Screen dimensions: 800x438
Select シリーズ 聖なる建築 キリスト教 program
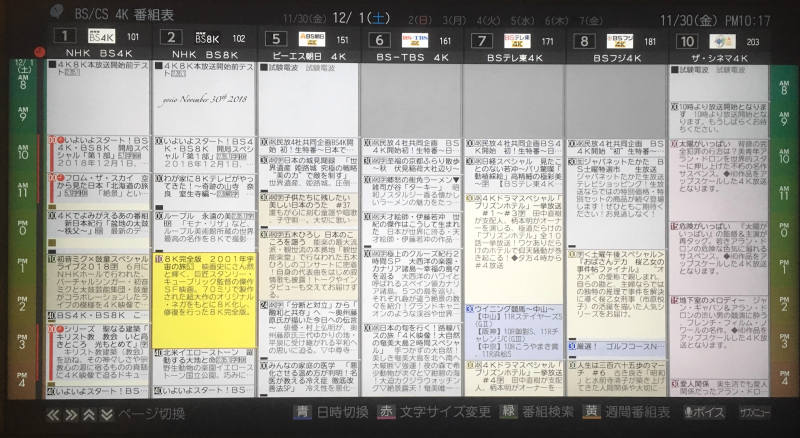point(99,355)
